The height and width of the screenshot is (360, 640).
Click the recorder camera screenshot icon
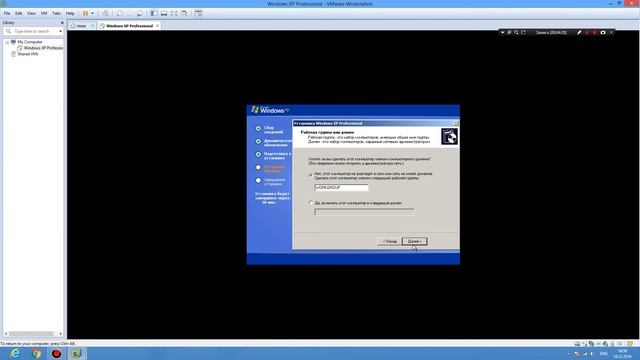603,32
